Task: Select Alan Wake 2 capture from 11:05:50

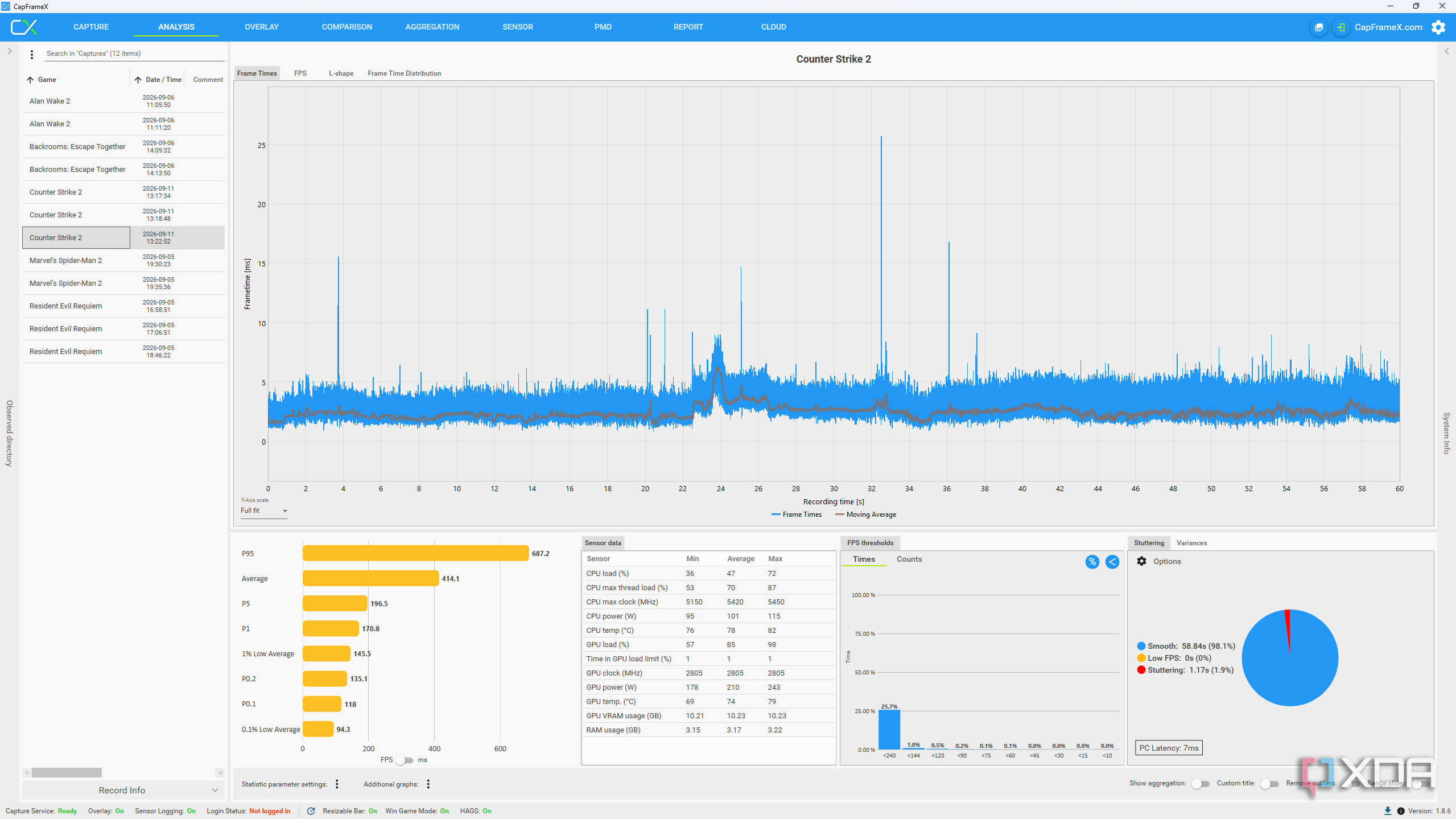Action: click(x=123, y=101)
